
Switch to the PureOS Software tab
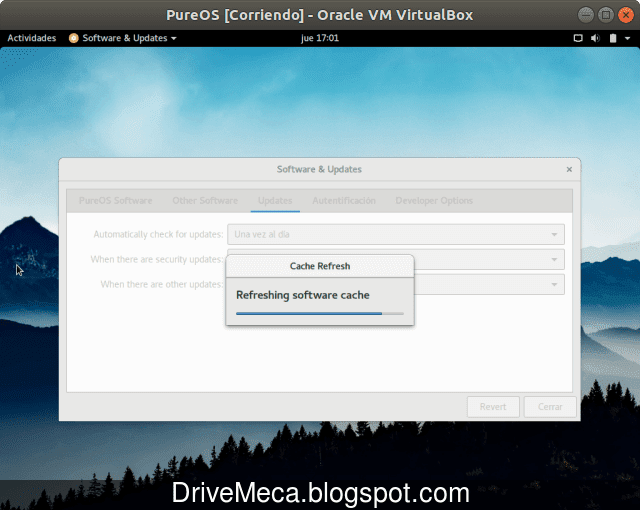pyautogui.click(x=116, y=201)
